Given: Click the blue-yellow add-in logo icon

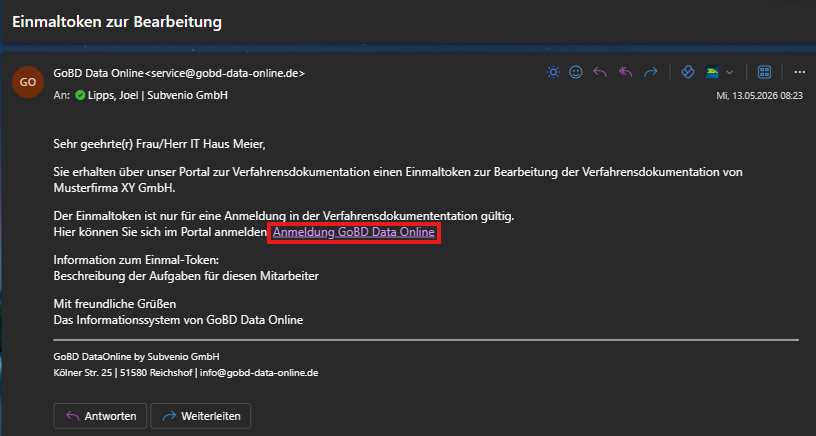Looking at the screenshot, I should coord(712,72).
